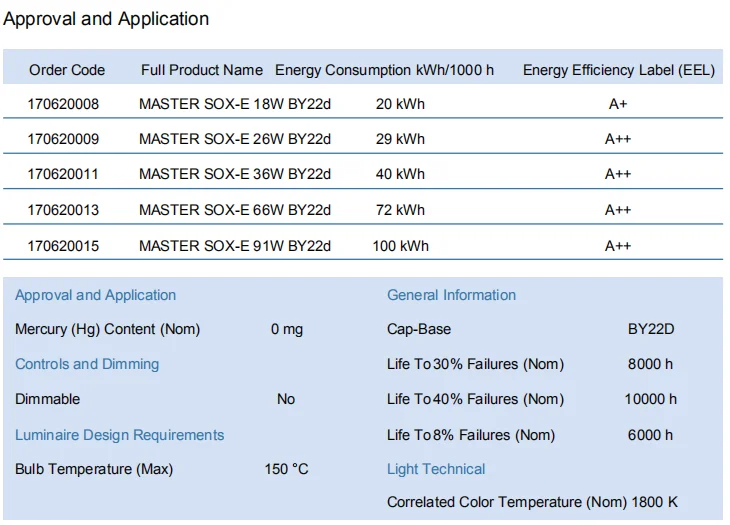Viewport: 730px width, 525px height.
Task: Select order code 170620013
Action: pos(63,210)
